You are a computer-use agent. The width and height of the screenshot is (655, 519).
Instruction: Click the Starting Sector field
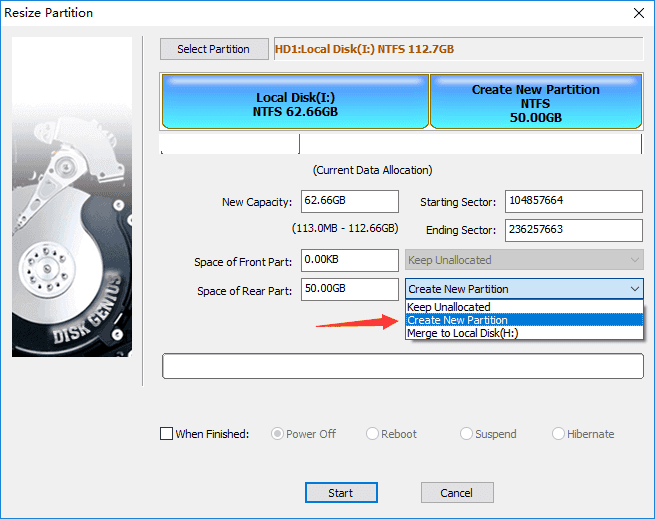(x=573, y=201)
